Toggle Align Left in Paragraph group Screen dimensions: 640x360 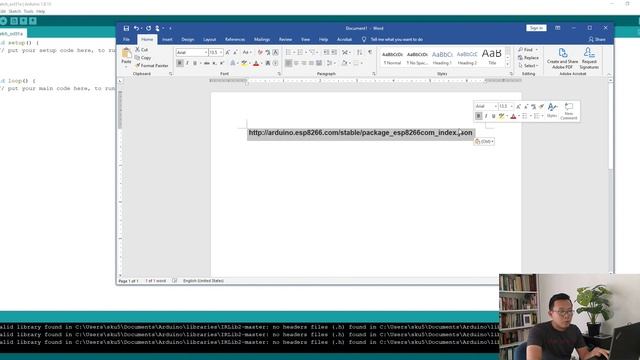point(289,63)
